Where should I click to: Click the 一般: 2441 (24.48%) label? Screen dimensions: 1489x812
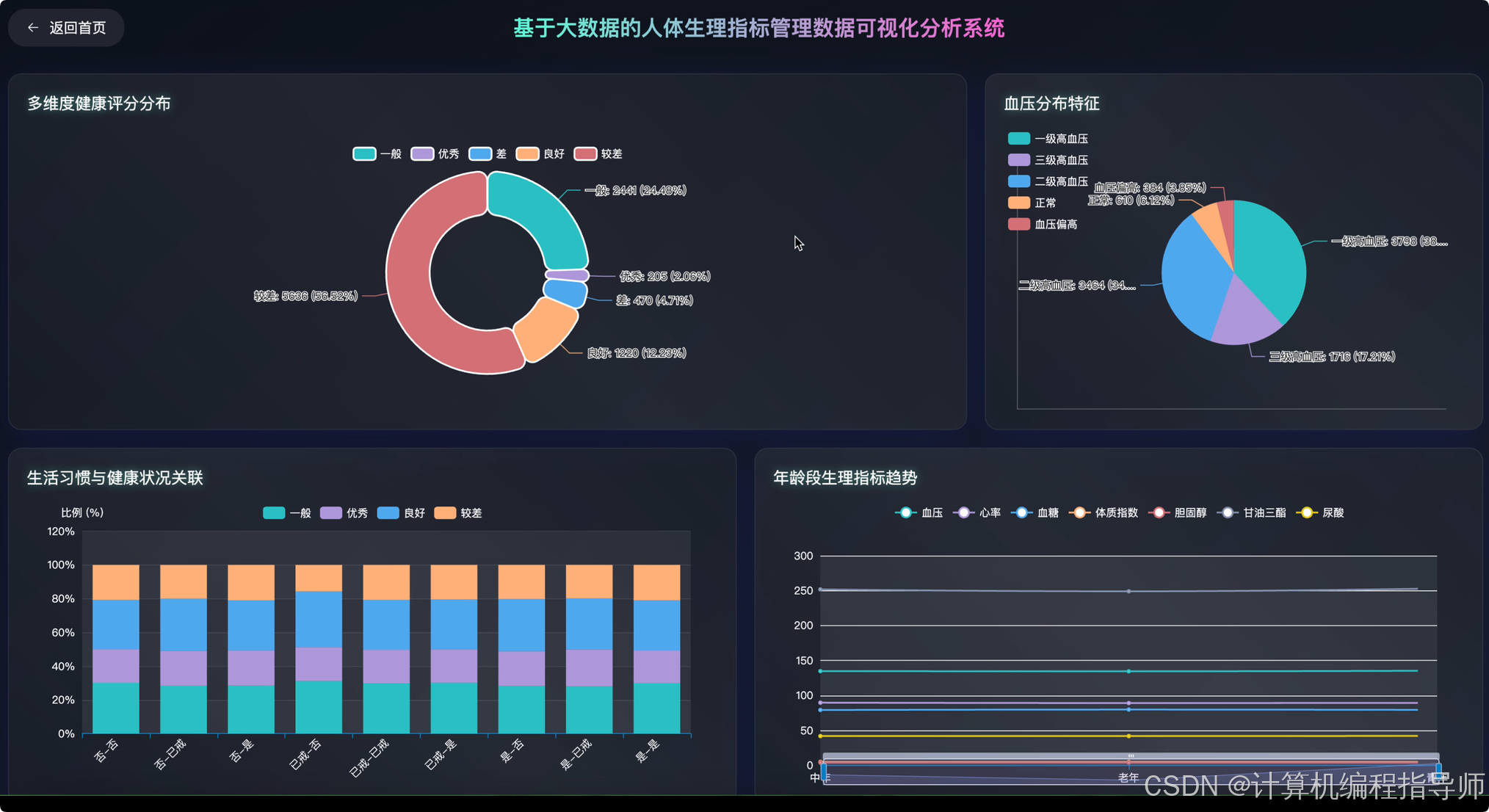635,190
